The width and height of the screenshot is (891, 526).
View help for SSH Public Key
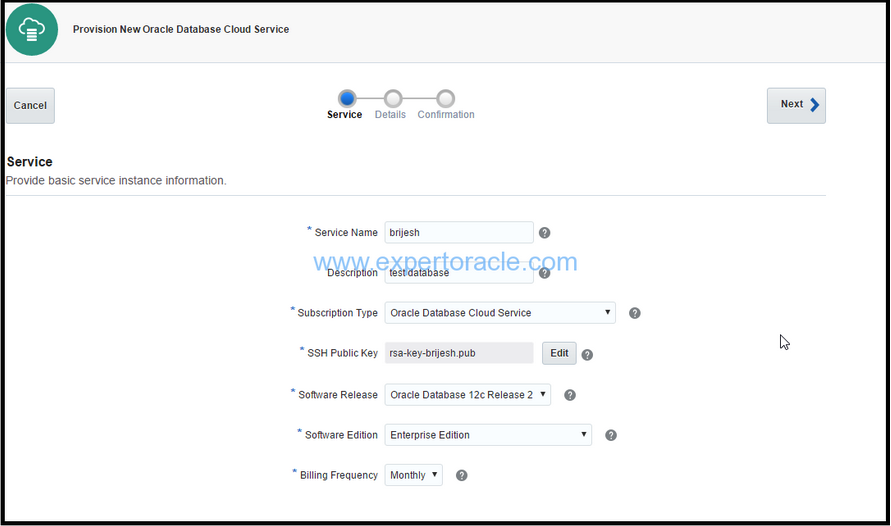tap(588, 354)
